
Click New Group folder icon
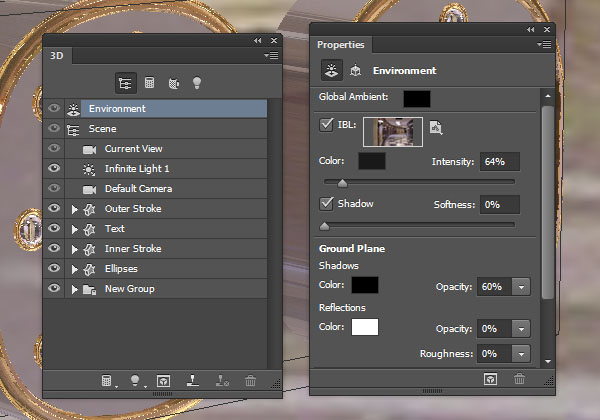pyautogui.click(x=89, y=290)
